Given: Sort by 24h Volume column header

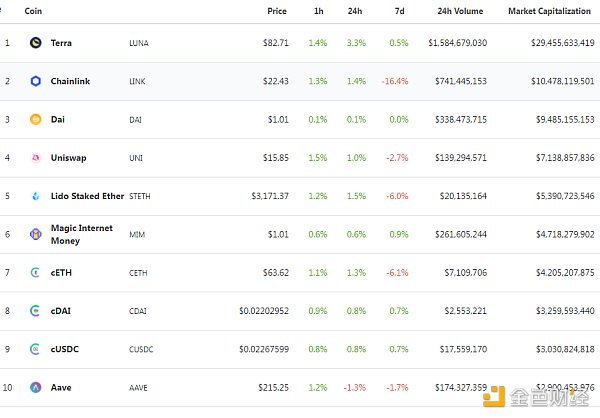Looking at the screenshot, I should (x=462, y=11).
